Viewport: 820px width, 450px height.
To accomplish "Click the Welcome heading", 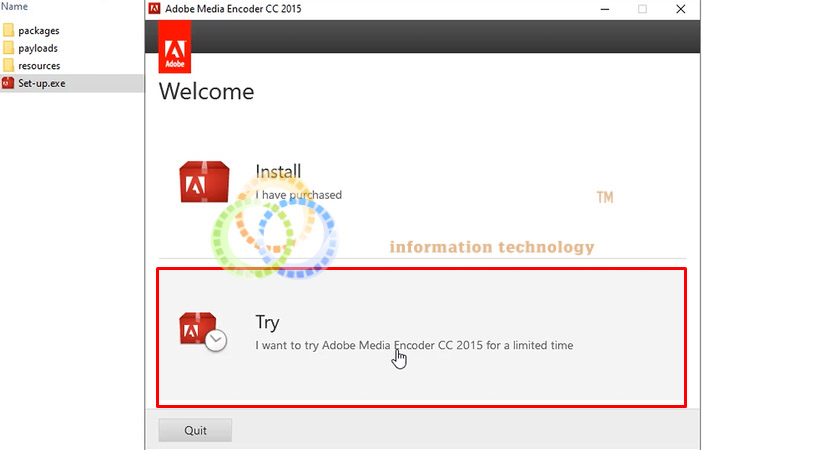I will pos(207,92).
